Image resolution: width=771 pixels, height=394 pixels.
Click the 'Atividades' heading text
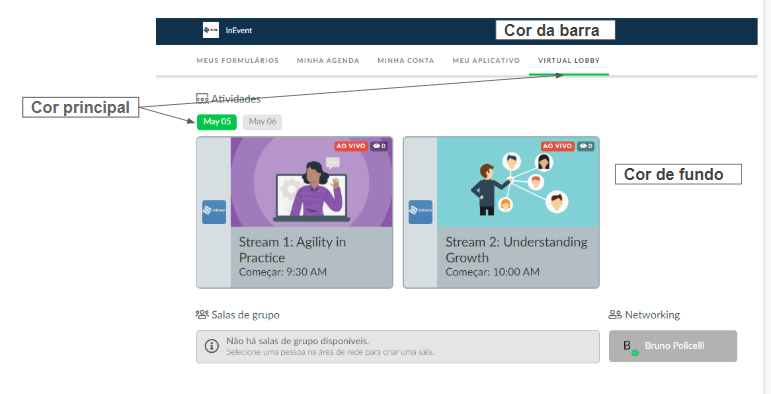pos(236,99)
